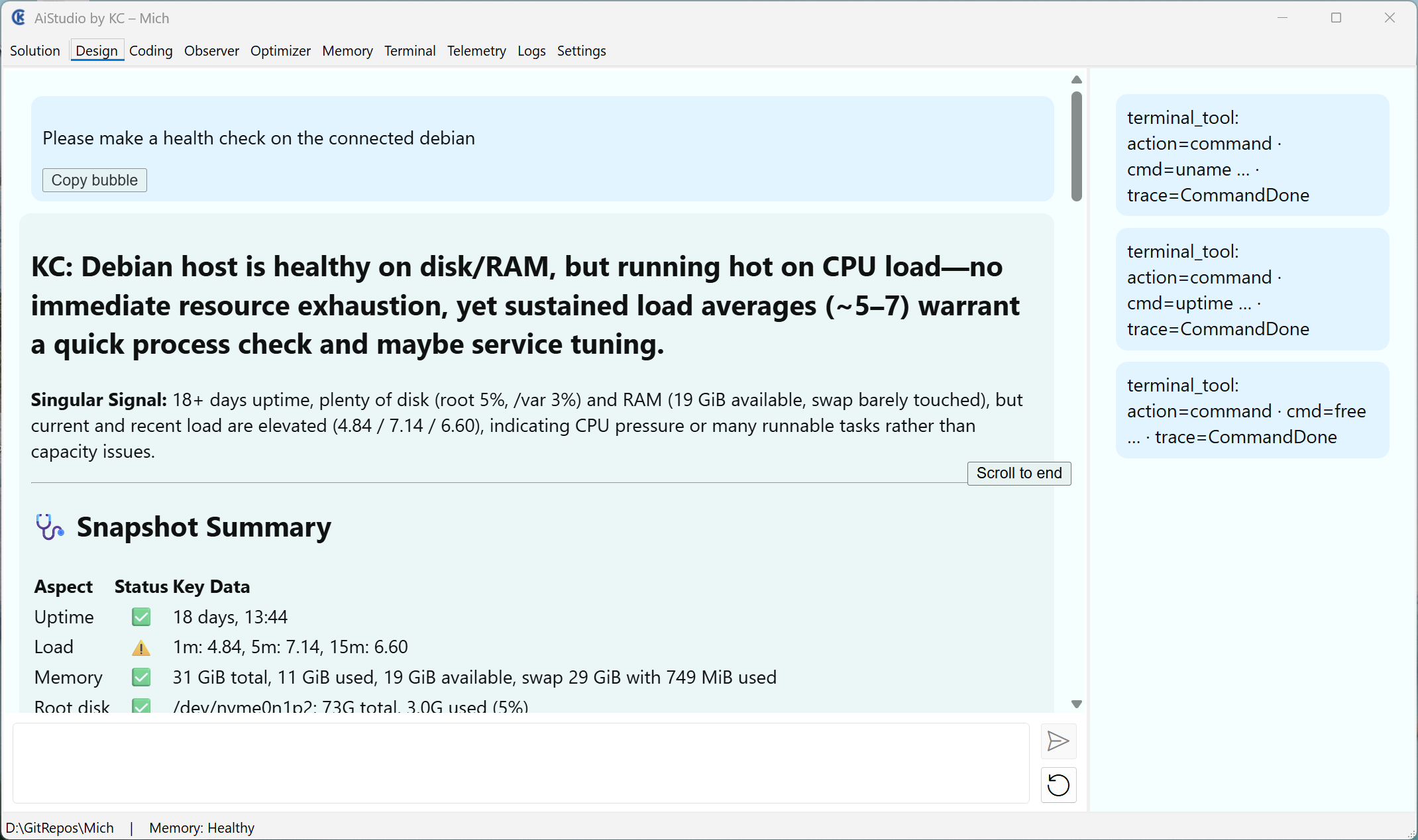This screenshot has height=840, width=1418.
Task: Click the send message arrow icon
Action: tap(1058, 741)
